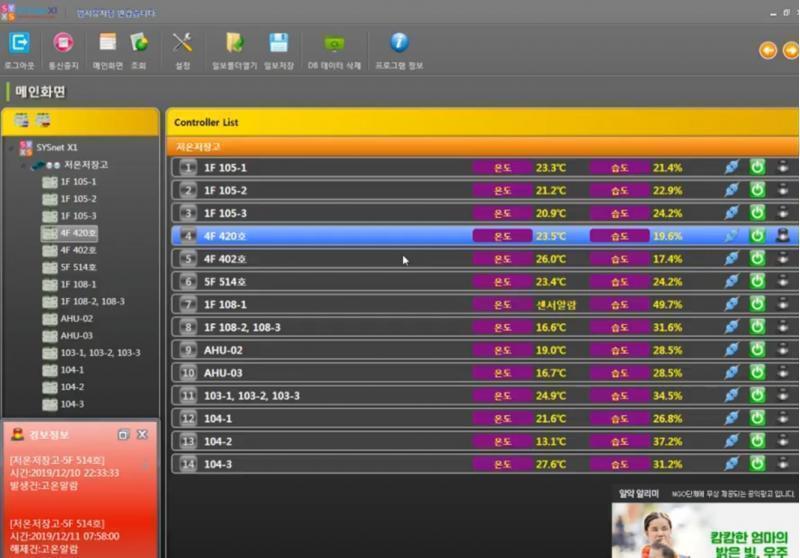Close the 경보정보 alarm panel
This screenshot has width=800, height=558.
click(142, 435)
